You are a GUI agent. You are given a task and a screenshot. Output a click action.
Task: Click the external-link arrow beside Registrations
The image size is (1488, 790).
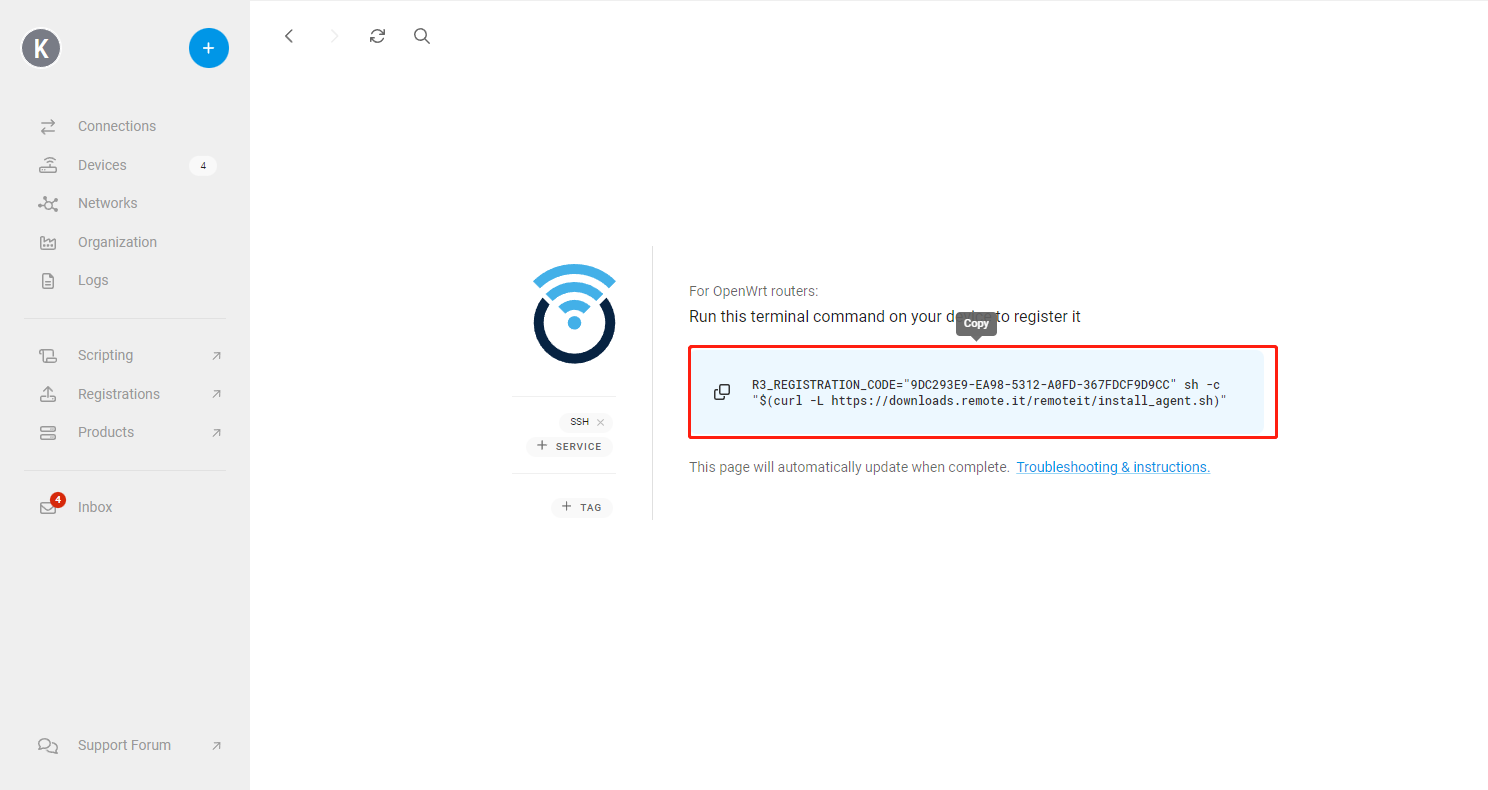pos(217,394)
